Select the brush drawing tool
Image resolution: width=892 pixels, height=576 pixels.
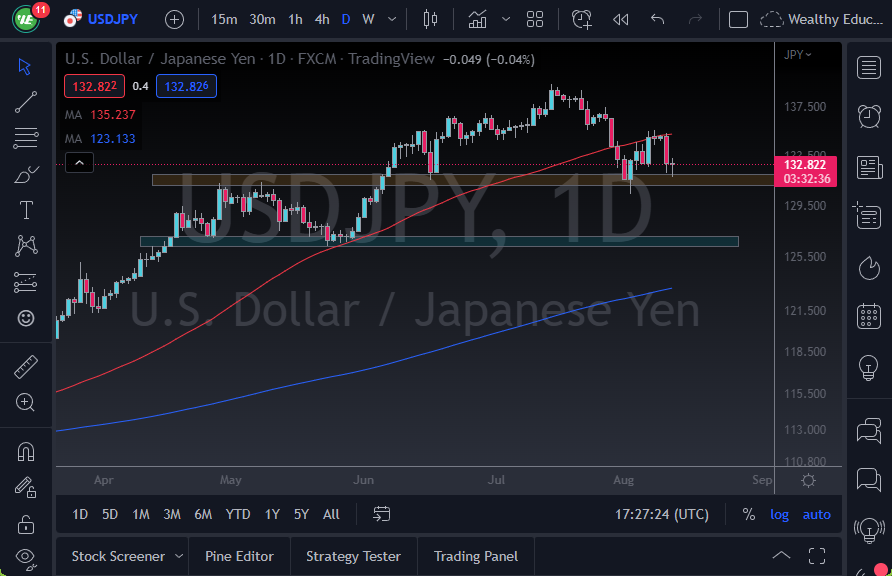pyautogui.click(x=26, y=175)
